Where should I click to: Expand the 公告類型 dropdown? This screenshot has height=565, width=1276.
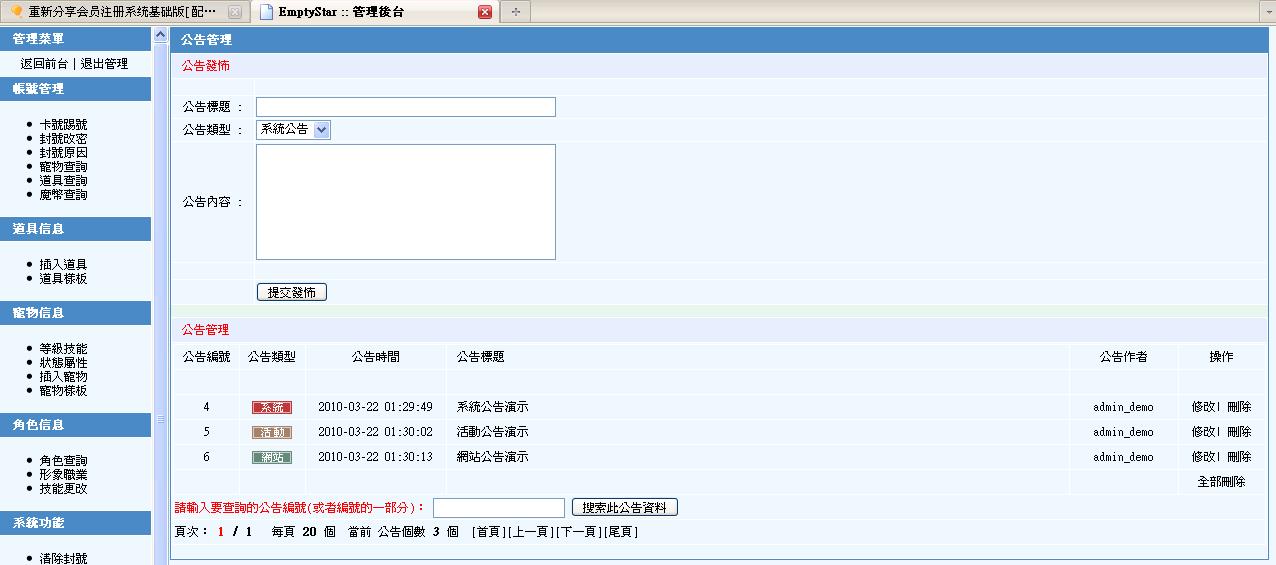click(321, 130)
